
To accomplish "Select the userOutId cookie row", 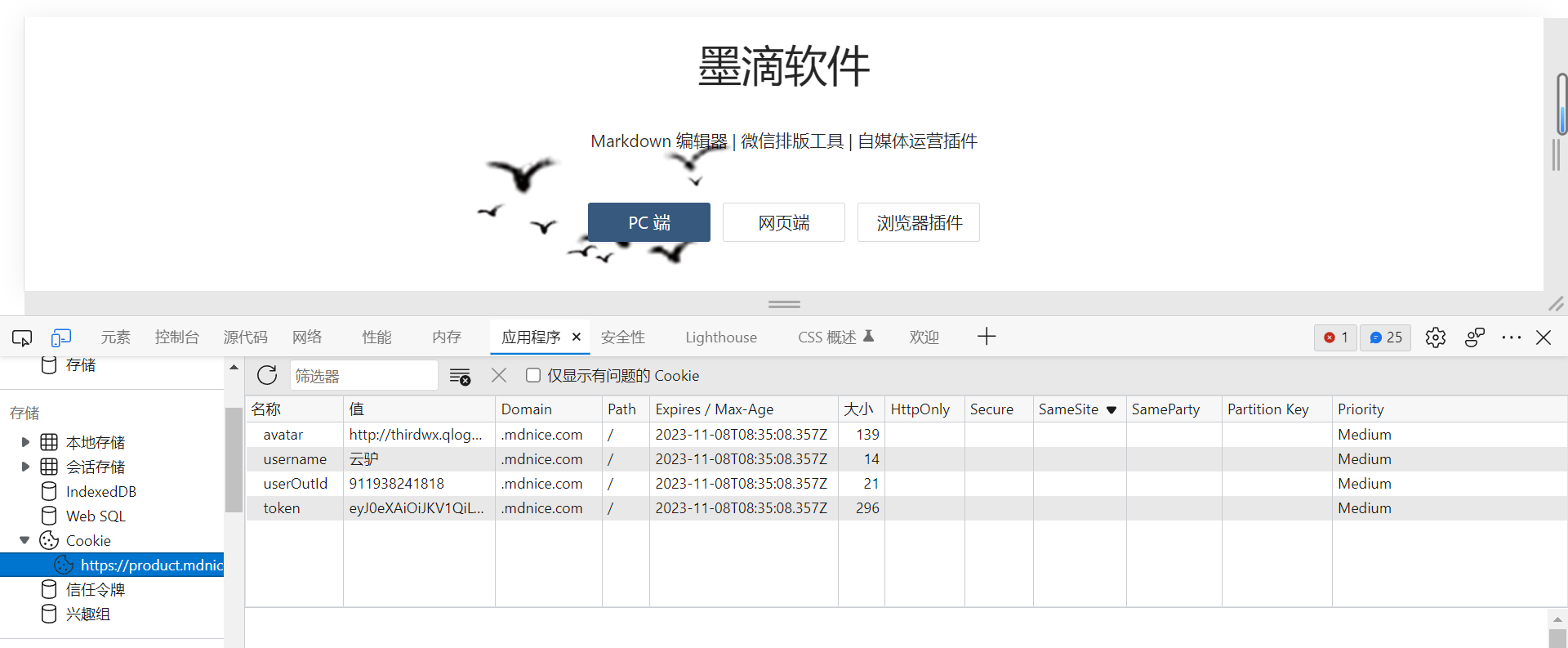I will pos(906,484).
